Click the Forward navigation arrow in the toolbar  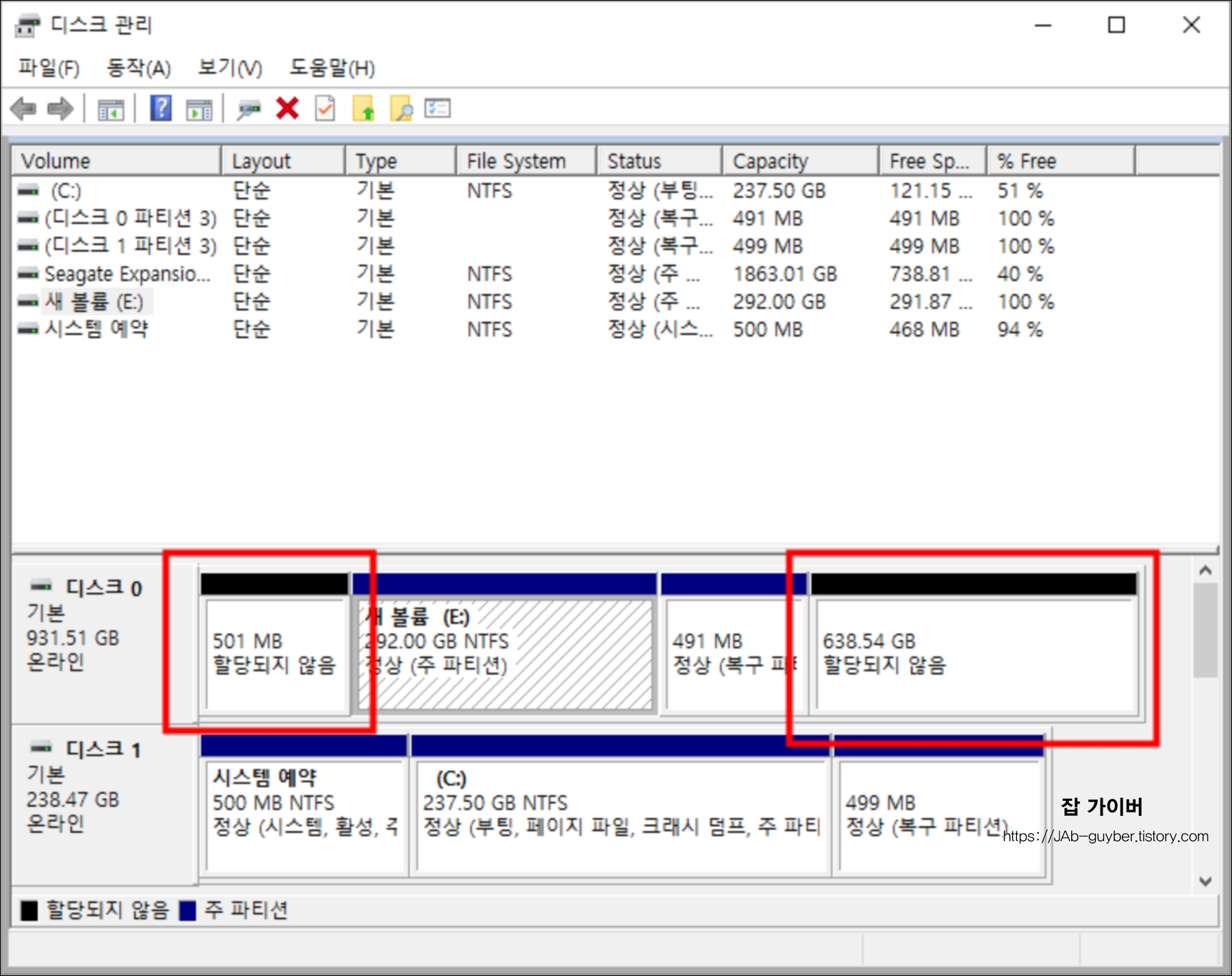(x=60, y=108)
